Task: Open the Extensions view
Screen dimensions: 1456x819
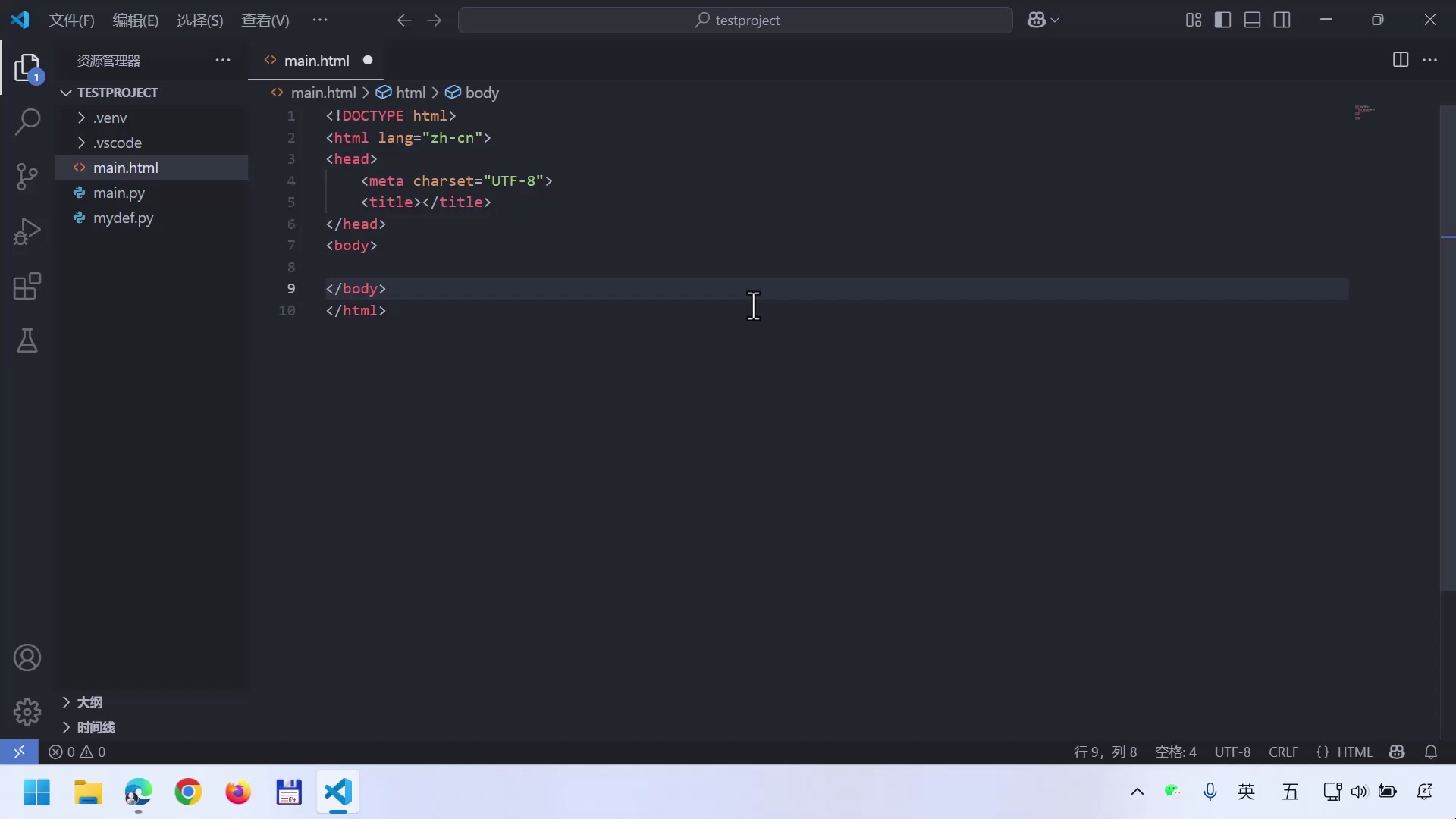Action: pos(27,286)
